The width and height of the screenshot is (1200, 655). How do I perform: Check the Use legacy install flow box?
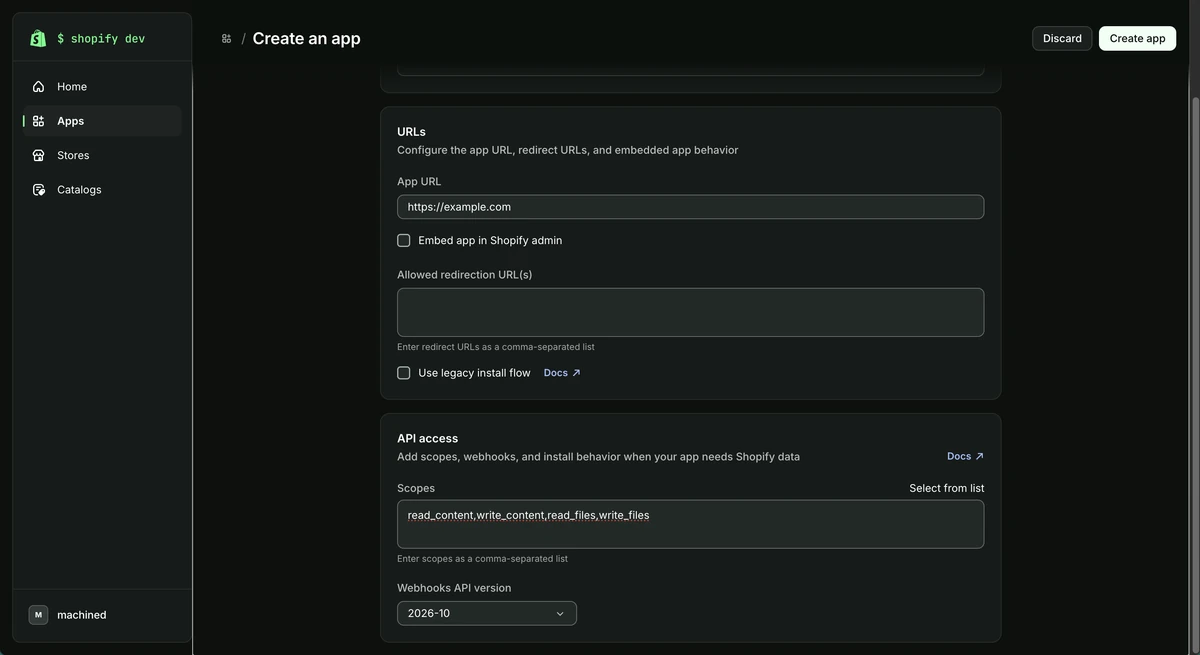[x=404, y=373]
